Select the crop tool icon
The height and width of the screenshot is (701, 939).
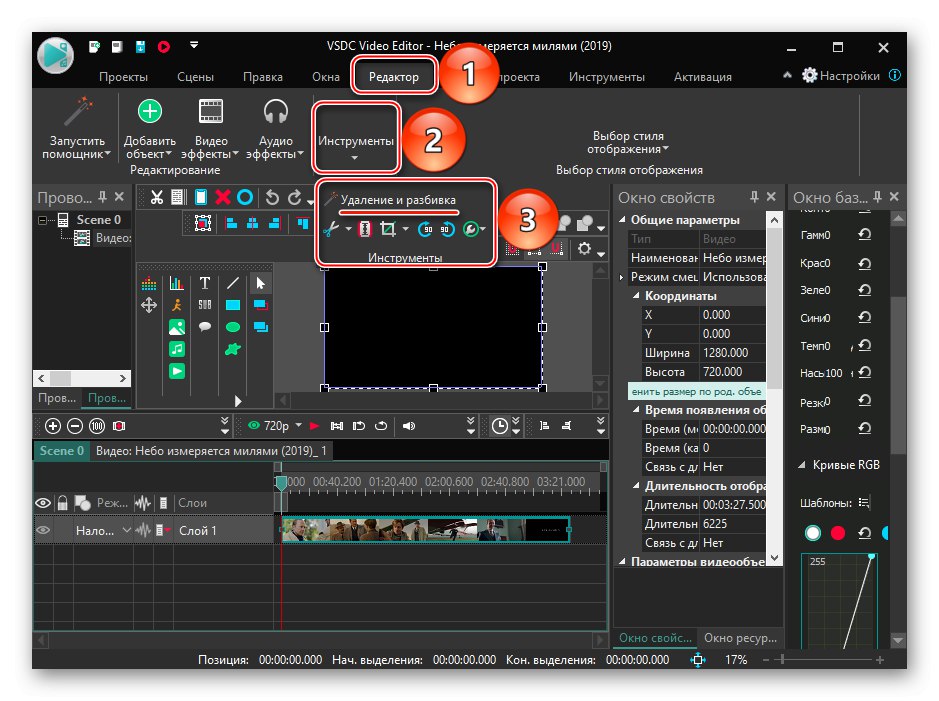click(389, 229)
